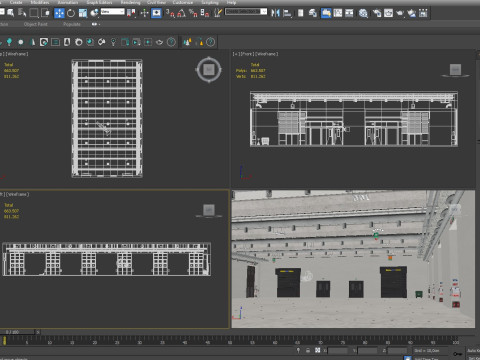Click the teal question mark icon left of separator
This screenshot has height=360, width=480.
click(x=171, y=42)
